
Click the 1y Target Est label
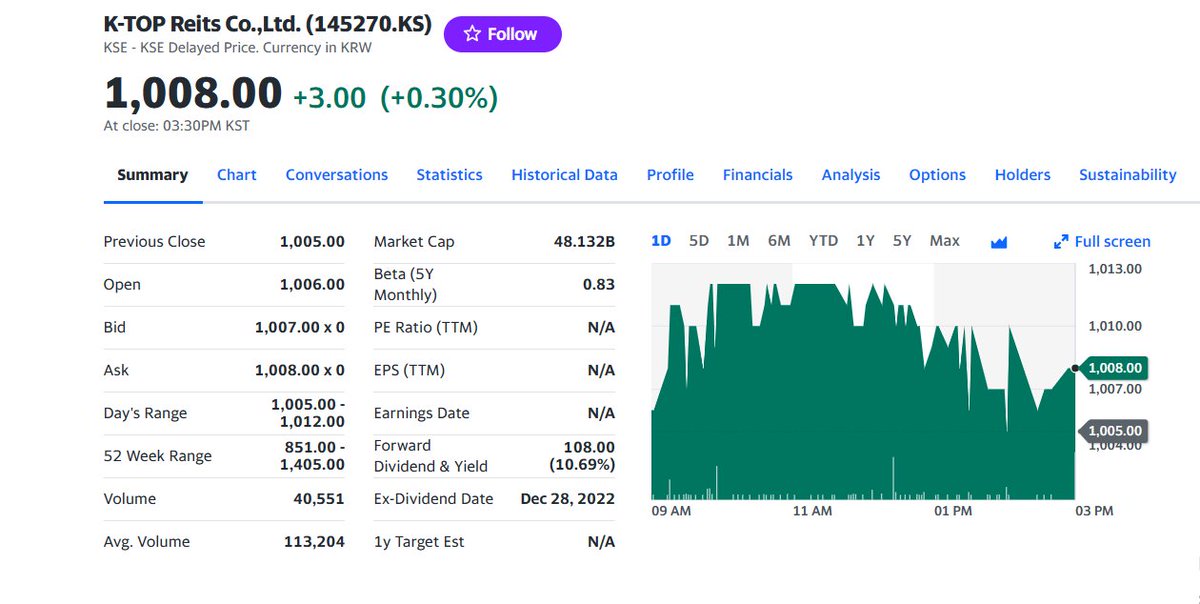coord(419,542)
